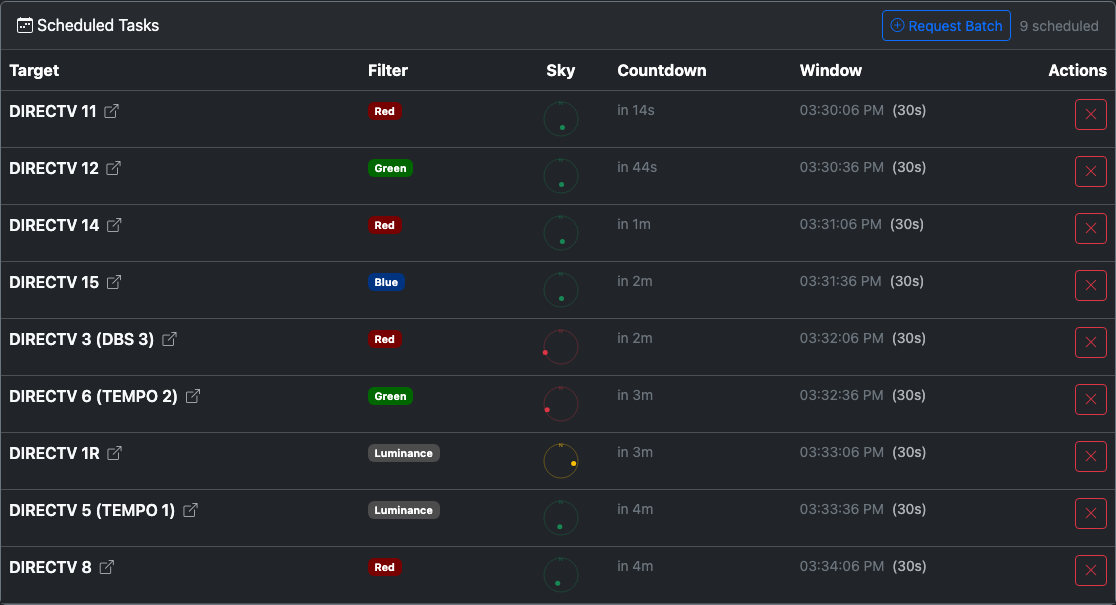1116x605 pixels.
Task: Click the sky position dial for DIRECTV 15
Action: (561, 290)
